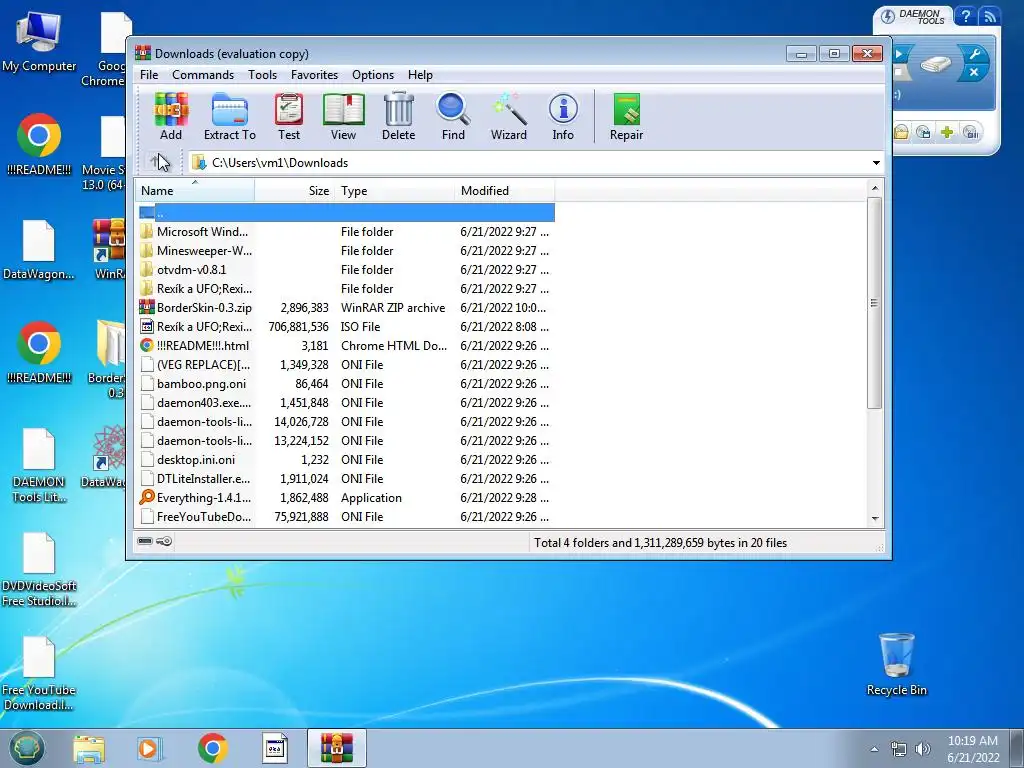Image resolution: width=1024 pixels, height=768 pixels.
Task: Click the disc image catalog icon in DAEMON Tools gadget
Action: [x=923, y=133]
